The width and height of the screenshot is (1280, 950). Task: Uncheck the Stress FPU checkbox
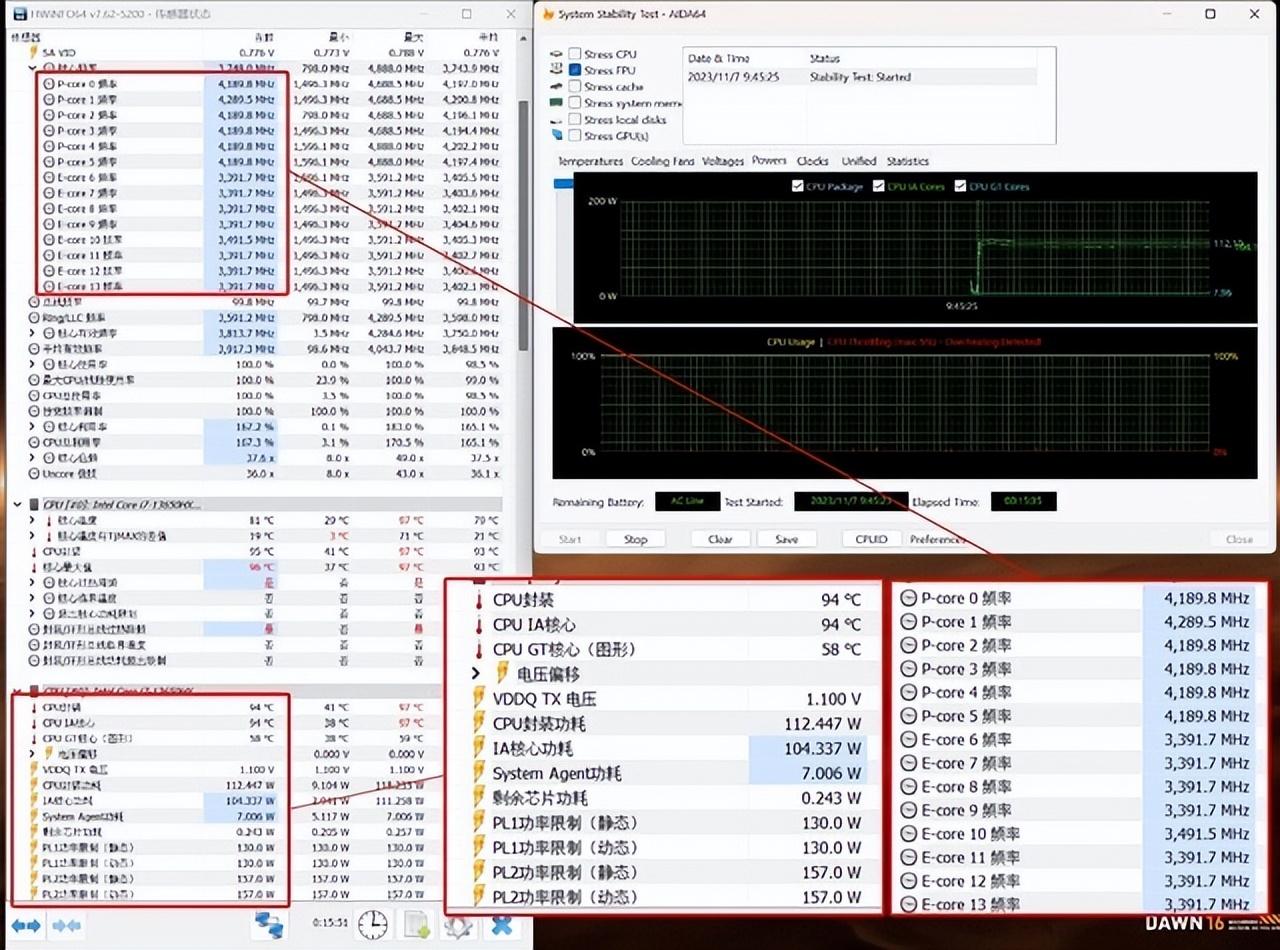(x=575, y=70)
